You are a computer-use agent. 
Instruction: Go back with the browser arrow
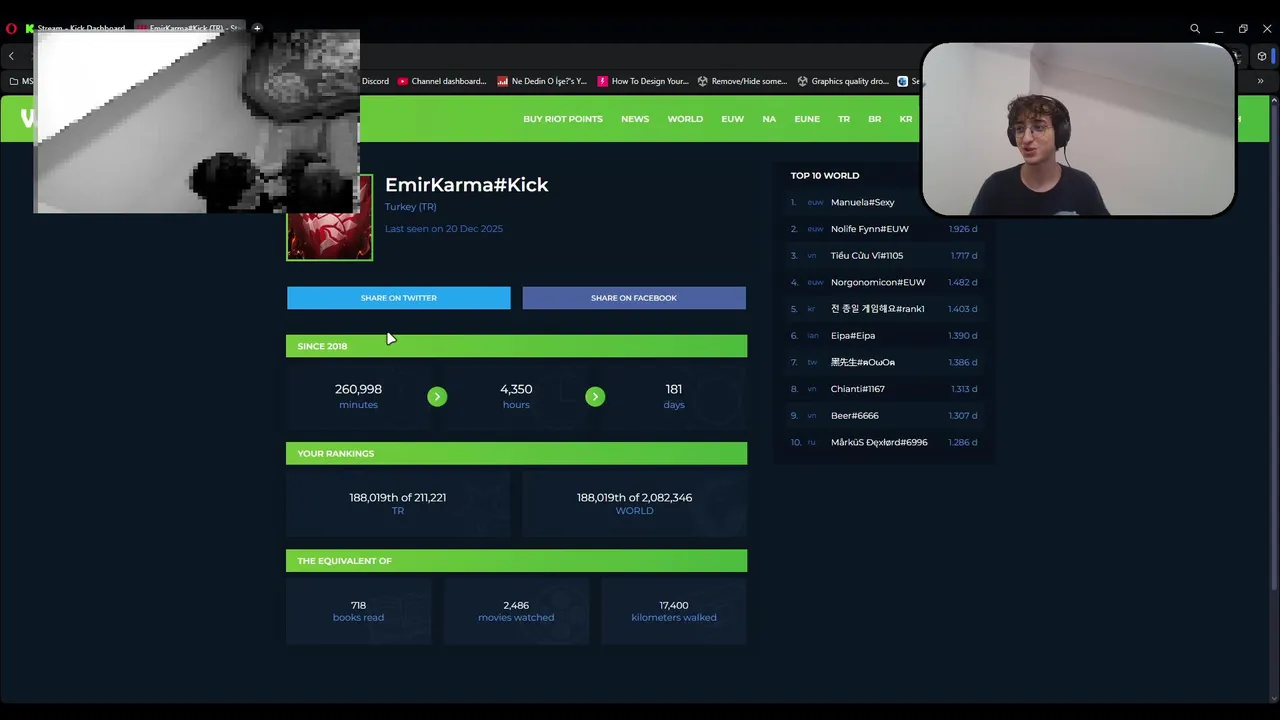tap(11, 56)
